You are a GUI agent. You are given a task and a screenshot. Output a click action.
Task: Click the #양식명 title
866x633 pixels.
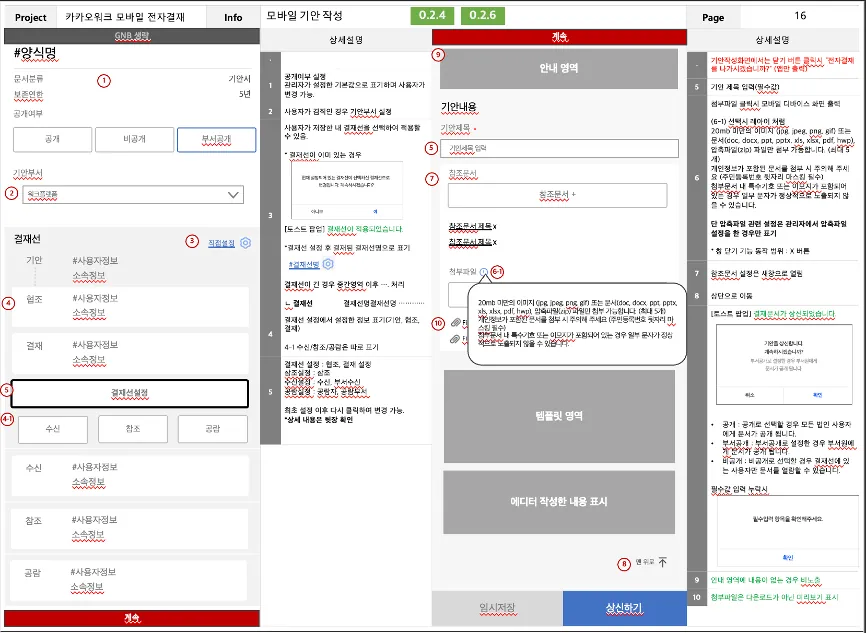click(x=35, y=54)
